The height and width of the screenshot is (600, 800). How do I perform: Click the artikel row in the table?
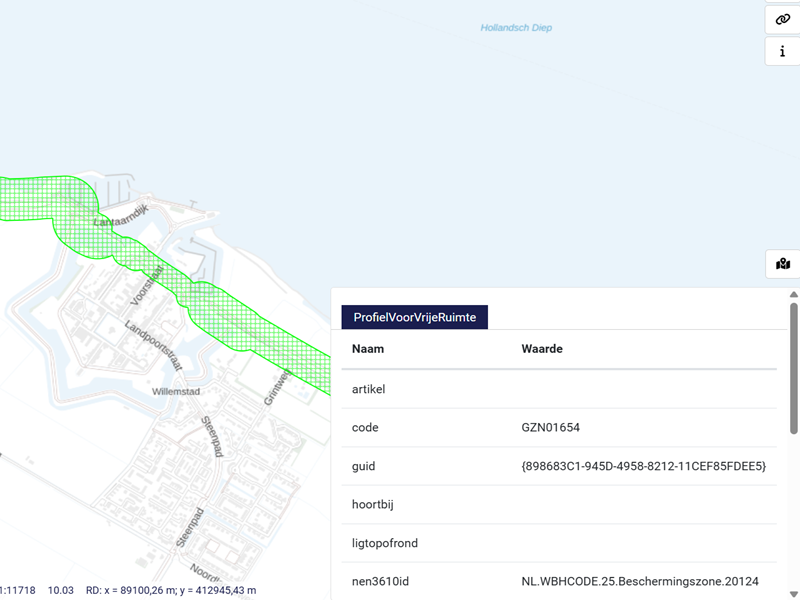[x=368, y=389]
